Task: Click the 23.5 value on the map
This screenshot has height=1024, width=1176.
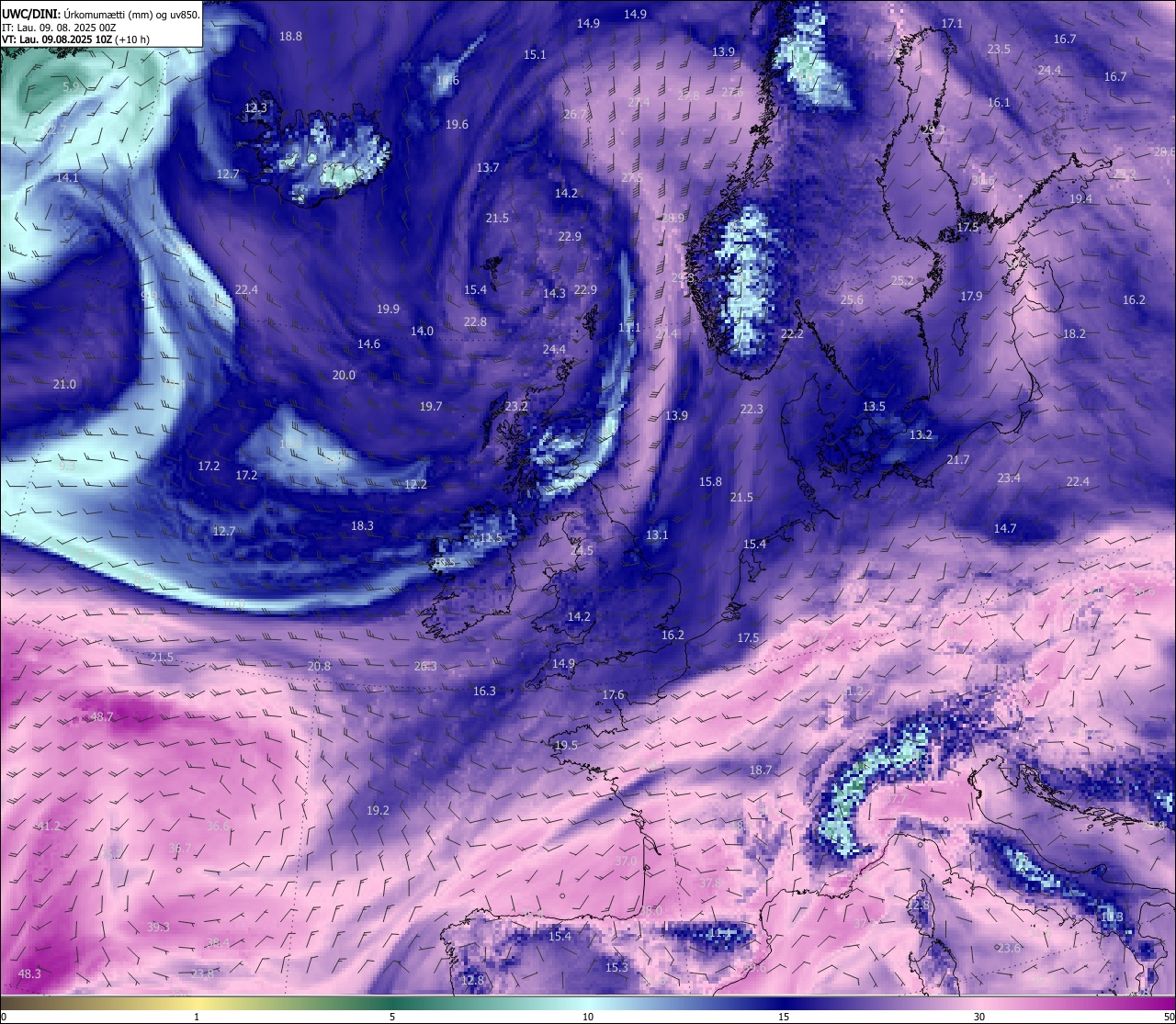Action: click(999, 49)
